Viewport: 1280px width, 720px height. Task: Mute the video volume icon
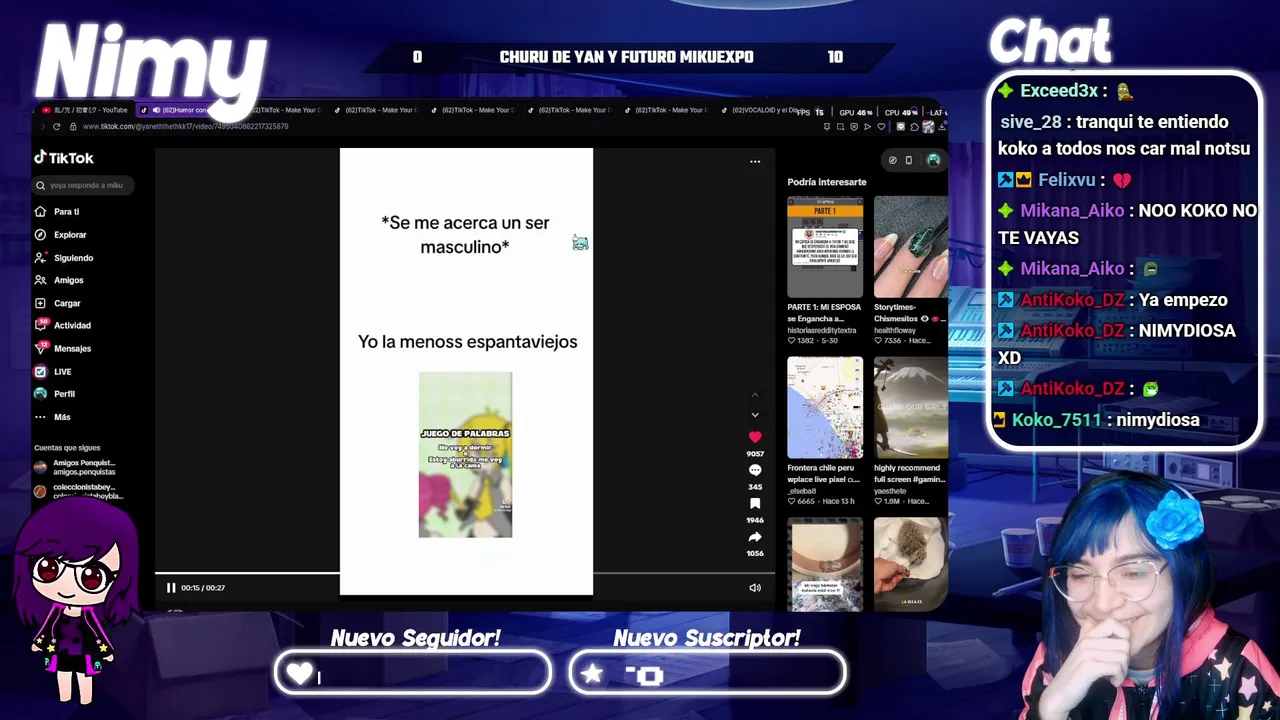tap(755, 588)
